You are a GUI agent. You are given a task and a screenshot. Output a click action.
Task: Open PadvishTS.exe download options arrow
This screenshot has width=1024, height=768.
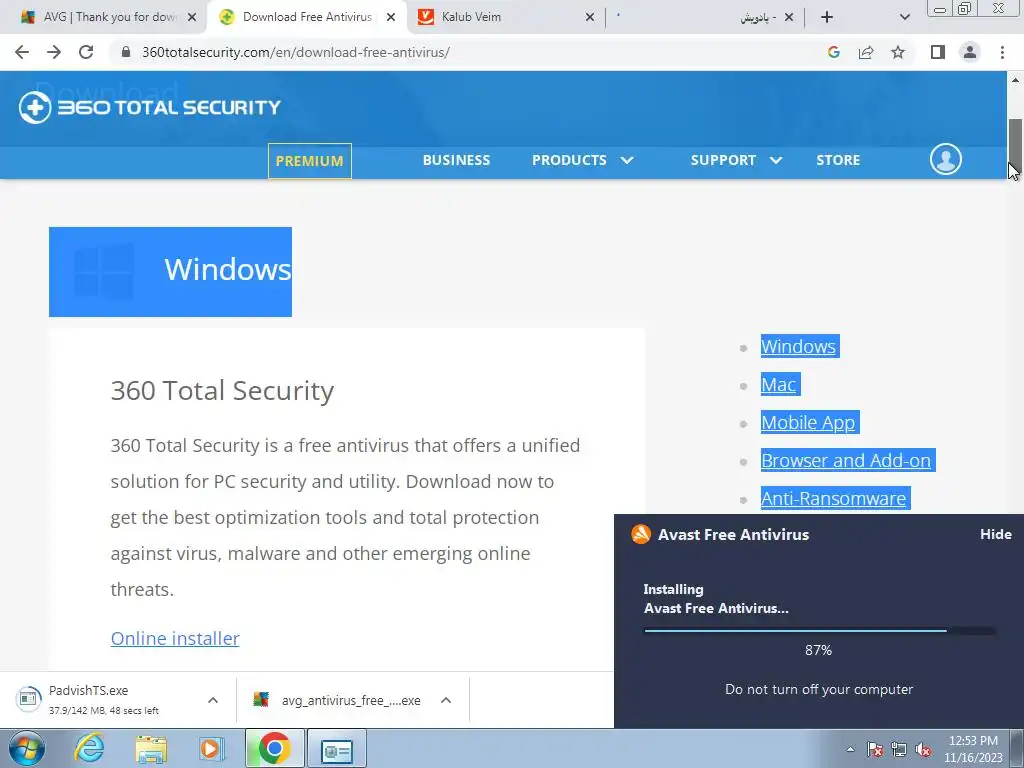coord(213,700)
